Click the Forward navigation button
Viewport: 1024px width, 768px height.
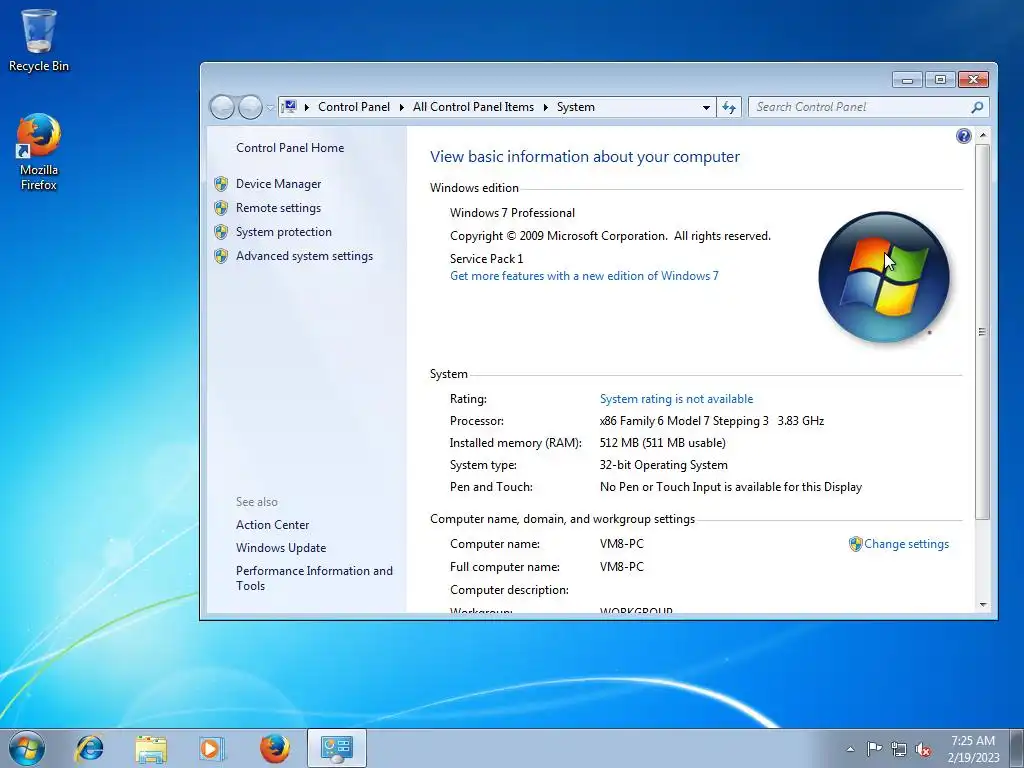pyautogui.click(x=250, y=107)
